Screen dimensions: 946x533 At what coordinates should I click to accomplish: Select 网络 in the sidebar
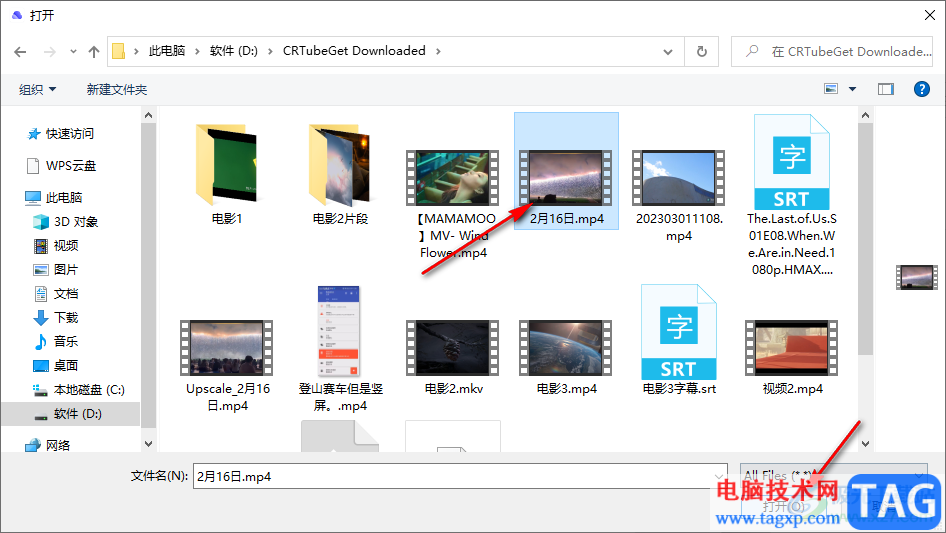(x=48, y=445)
